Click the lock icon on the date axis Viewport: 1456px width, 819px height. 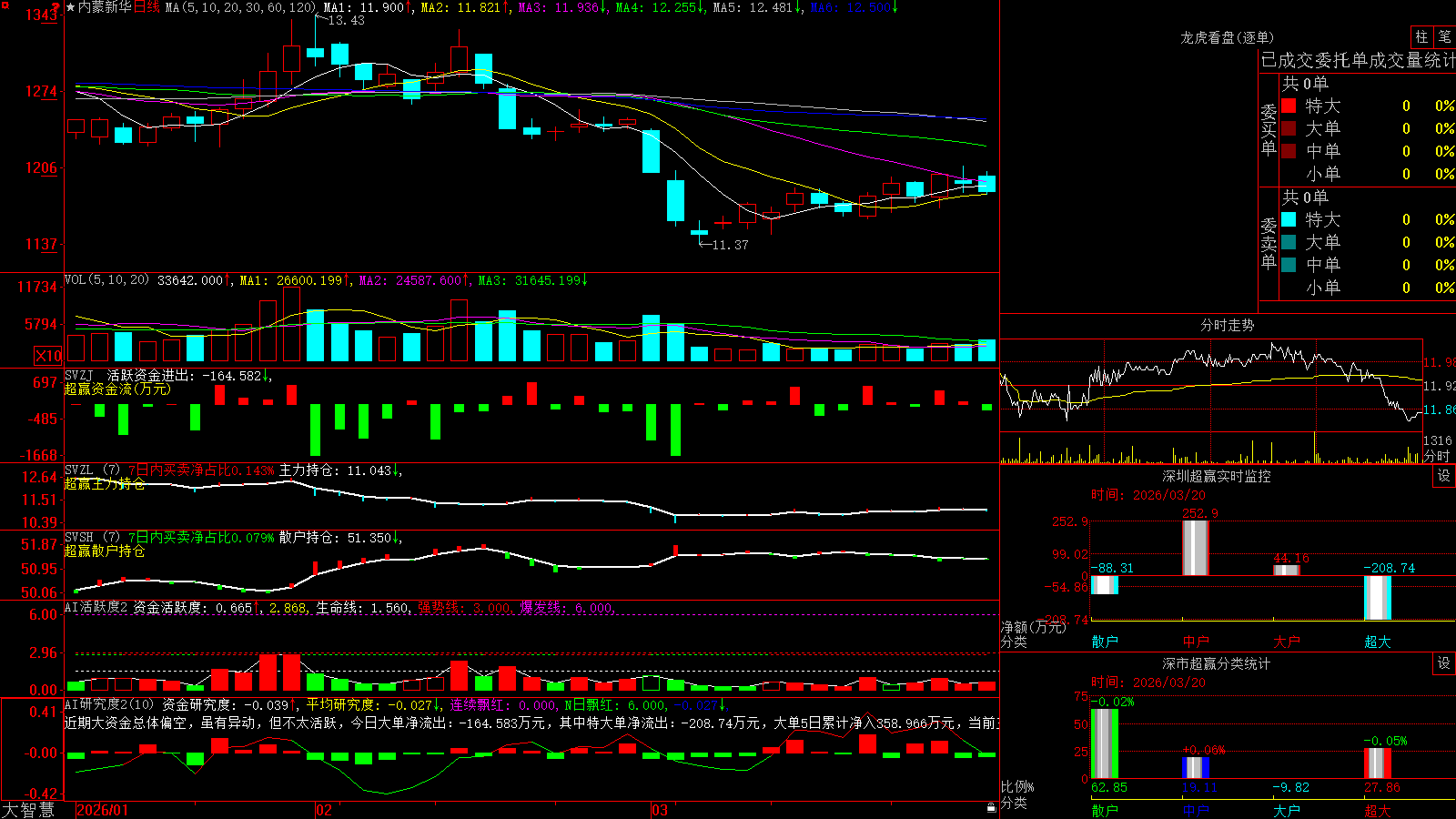992,807
